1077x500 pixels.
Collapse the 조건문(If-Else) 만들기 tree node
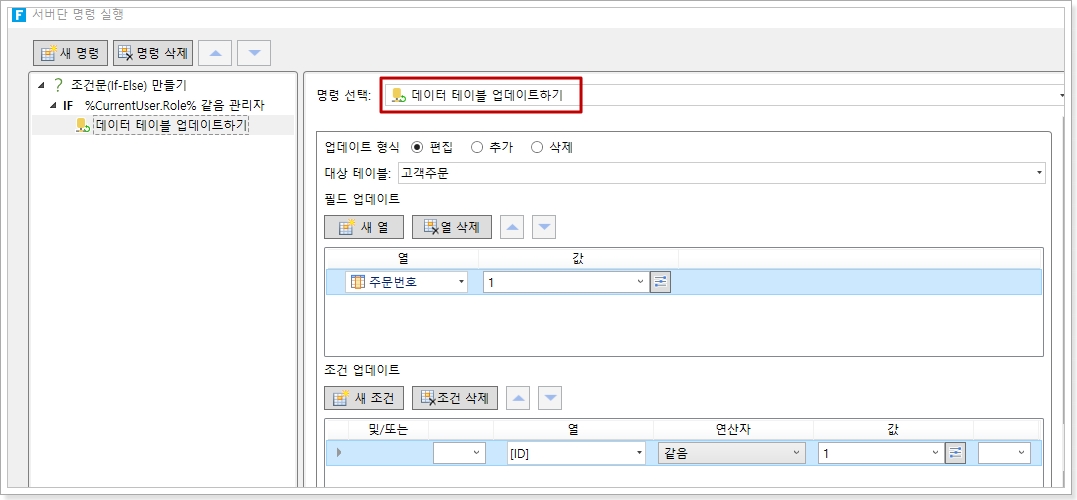pyautogui.click(x=41, y=85)
